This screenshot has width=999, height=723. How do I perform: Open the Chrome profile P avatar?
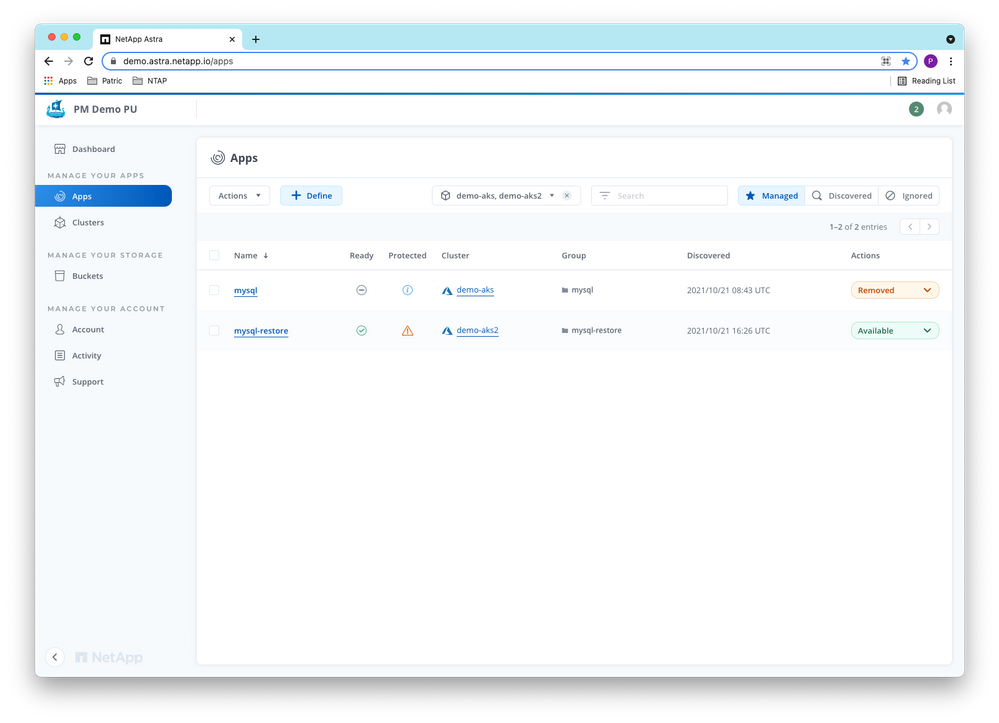[x=930, y=61]
